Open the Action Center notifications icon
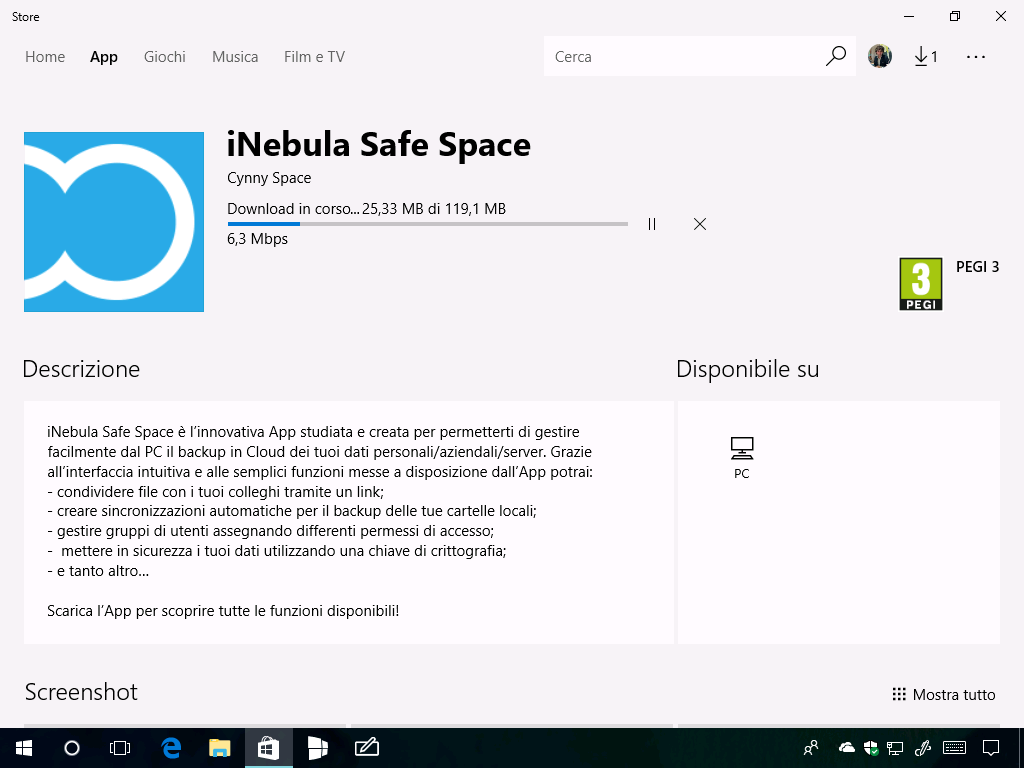Viewport: 1024px width, 768px height. [x=991, y=748]
